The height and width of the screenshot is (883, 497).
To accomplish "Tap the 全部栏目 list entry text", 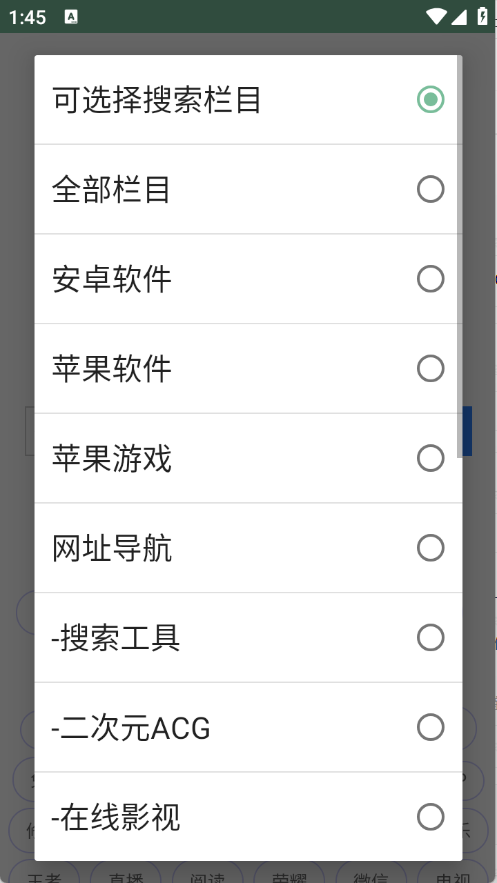I will click(111, 189).
